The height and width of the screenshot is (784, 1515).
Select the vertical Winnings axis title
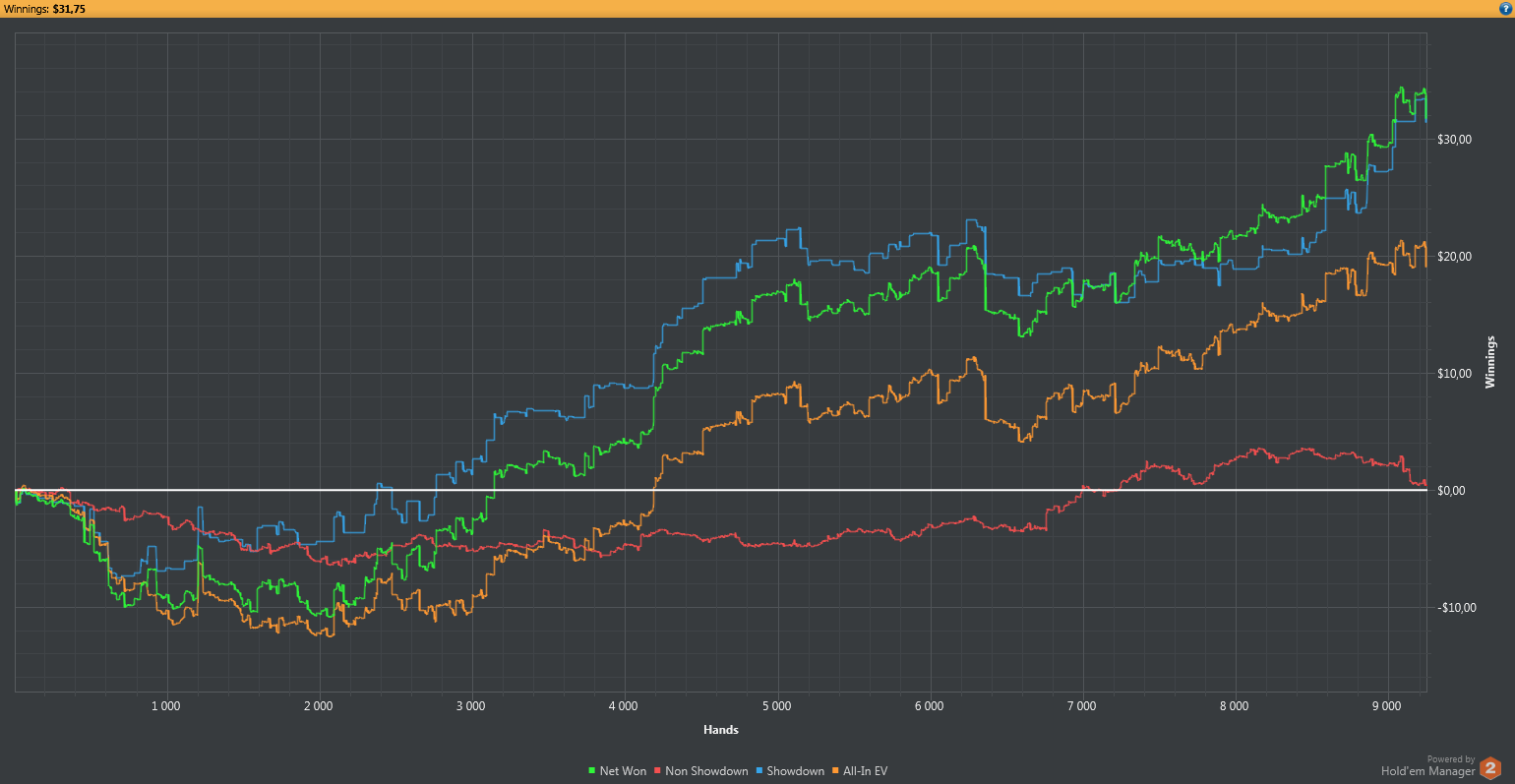coord(1489,362)
